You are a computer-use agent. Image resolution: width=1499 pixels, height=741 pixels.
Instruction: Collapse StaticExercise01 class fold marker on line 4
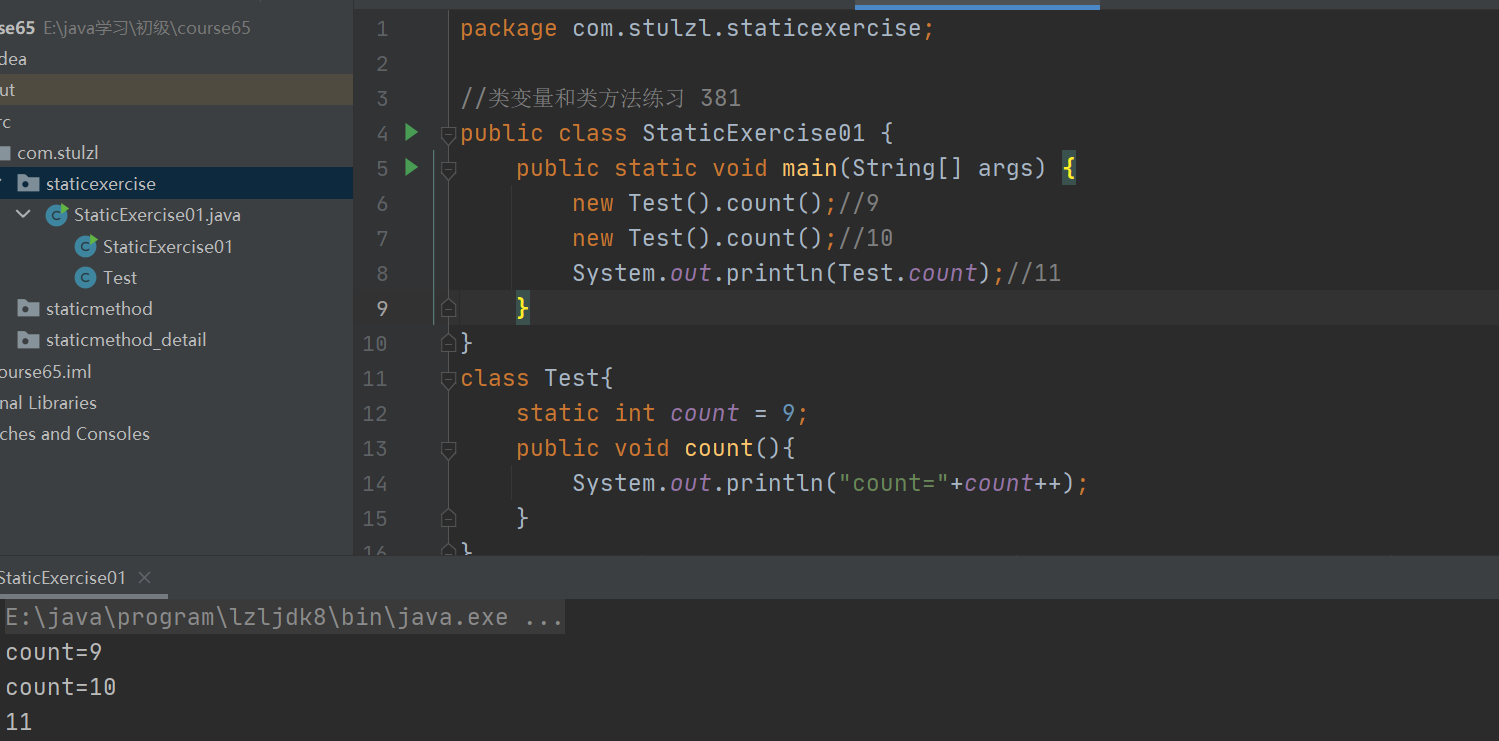[x=448, y=134]
